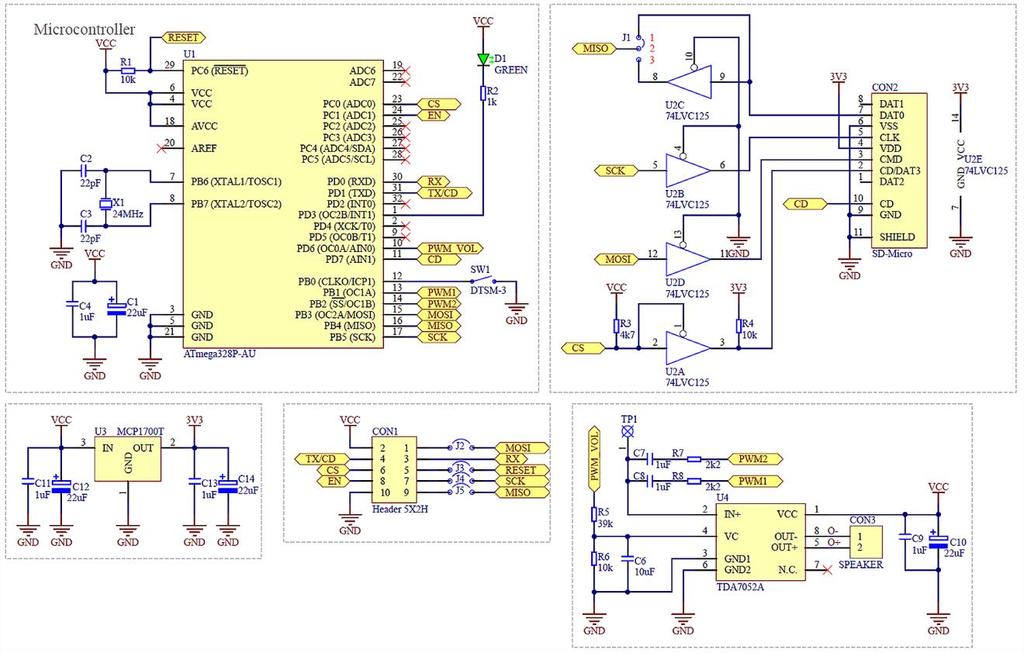Click the MISO net label beside J1

point(594,48)
